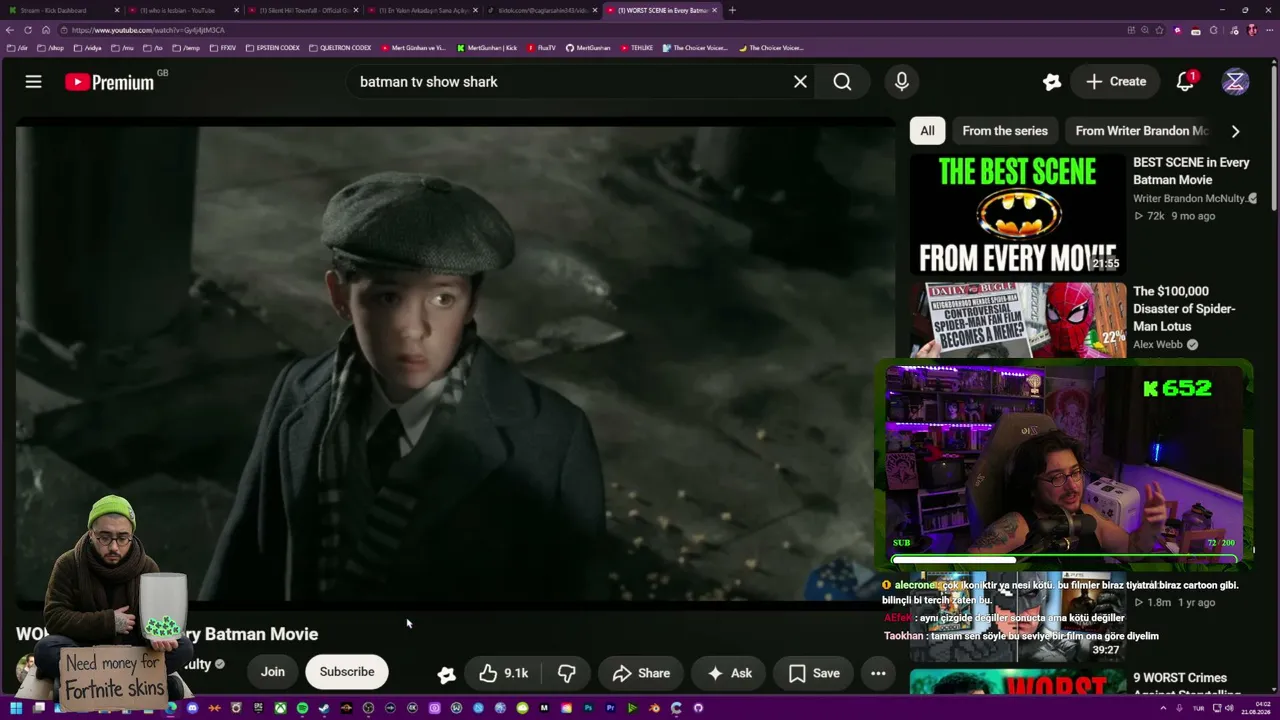
Task: Open Xbox app from the taskbar
Action: click(280, 708)
